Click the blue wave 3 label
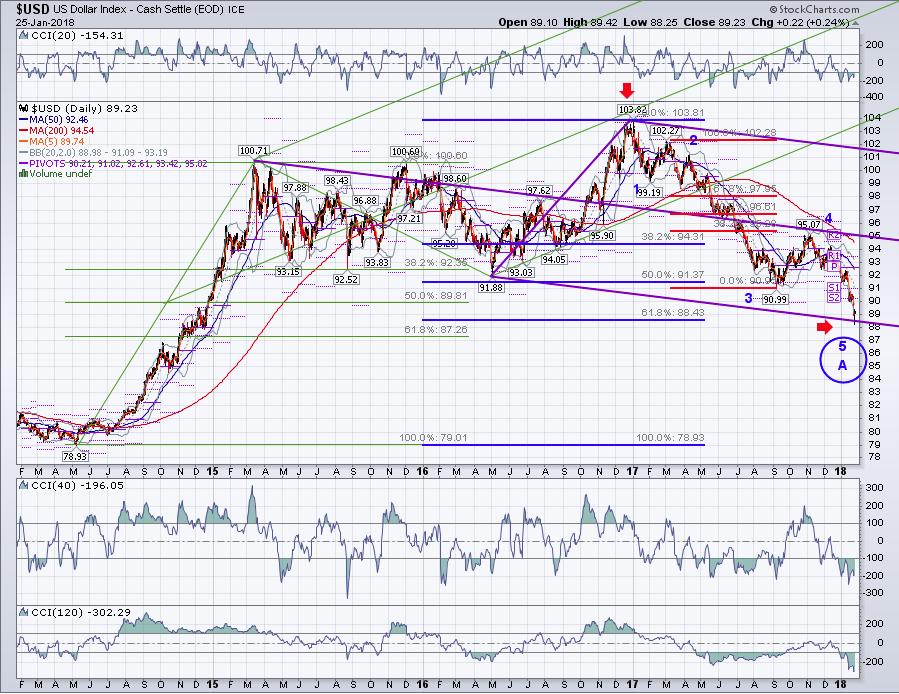899x694 pixels. click(748, 298)
